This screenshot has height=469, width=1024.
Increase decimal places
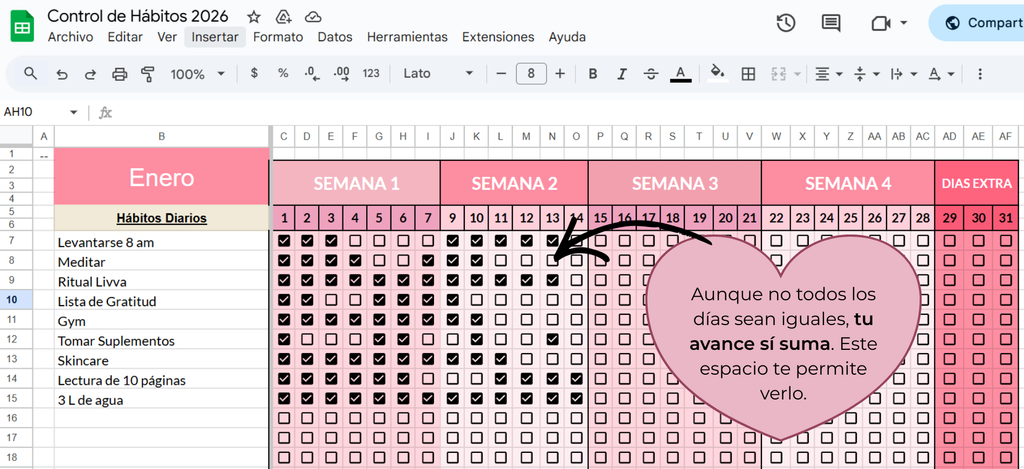(x=341, y=73)
